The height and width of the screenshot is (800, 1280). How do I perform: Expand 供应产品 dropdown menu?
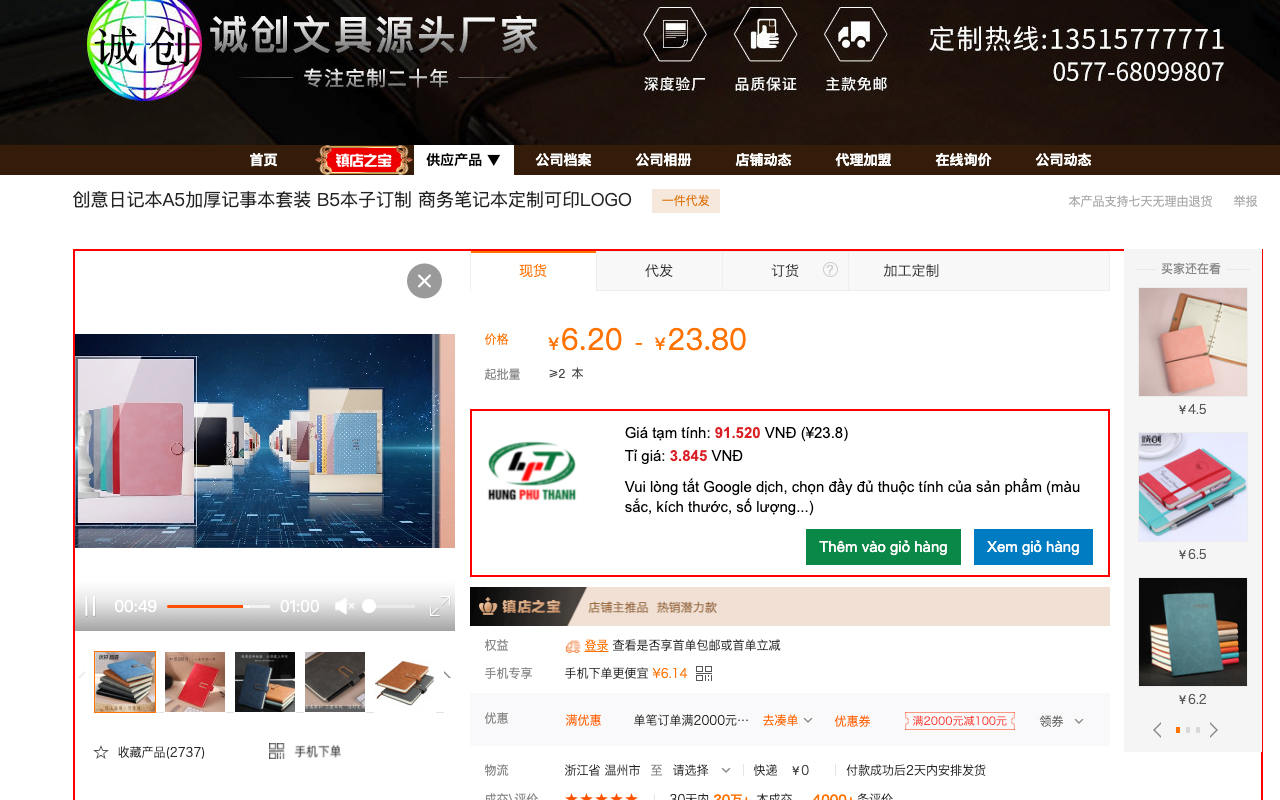(x=463, y=160)
